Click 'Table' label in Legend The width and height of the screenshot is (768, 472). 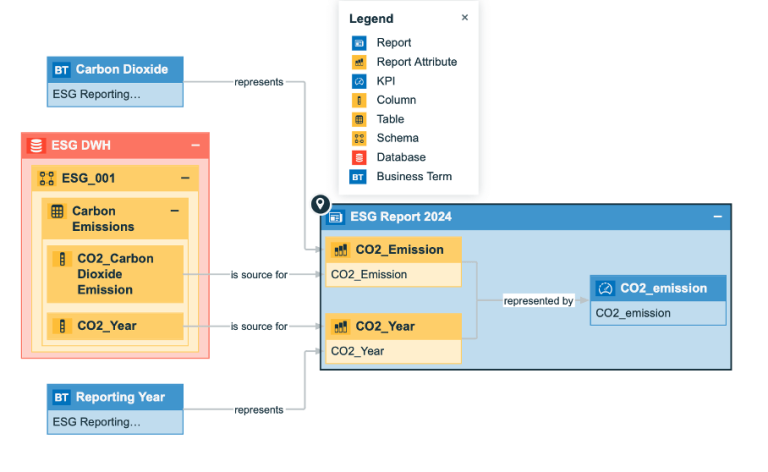pyautogui.click(x=390, y=119)
